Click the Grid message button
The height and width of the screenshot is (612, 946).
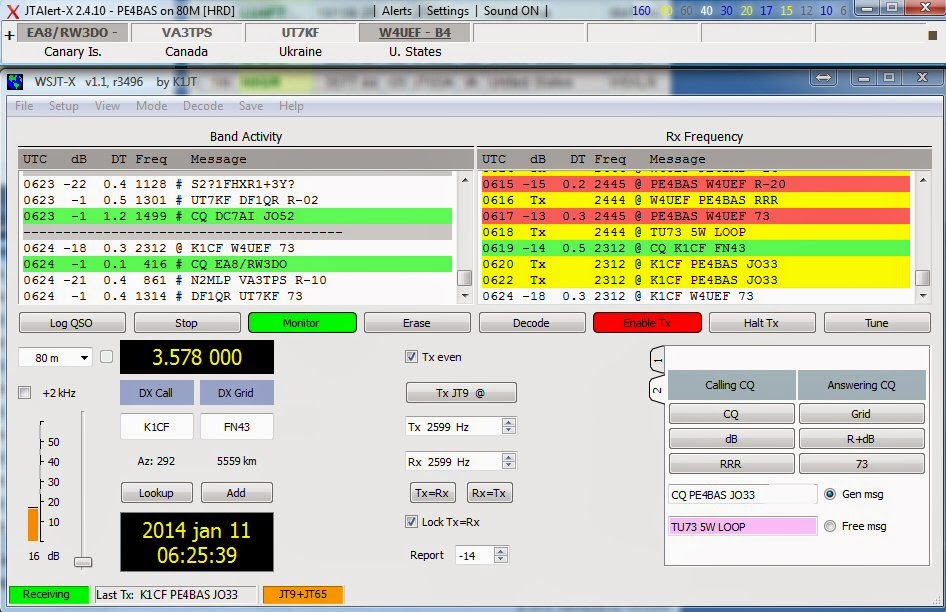pos(862,414)
